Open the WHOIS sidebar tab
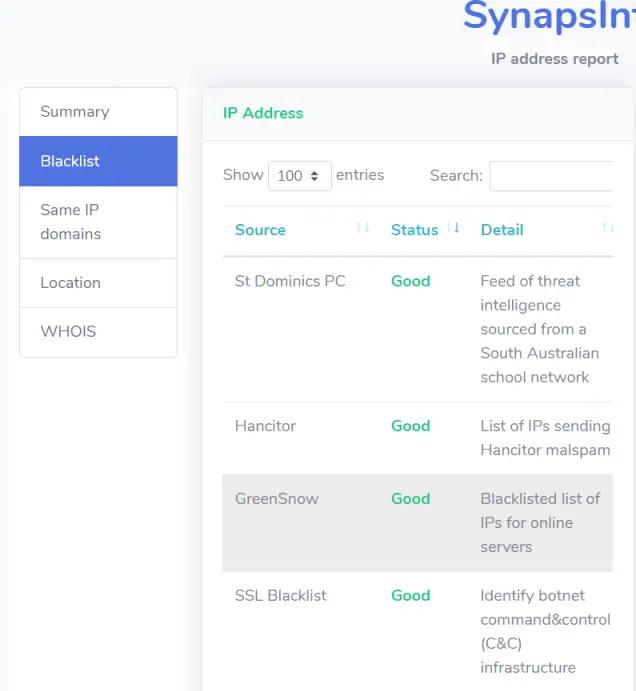Viewport: 636px width, 691px height. pos(98,332)
